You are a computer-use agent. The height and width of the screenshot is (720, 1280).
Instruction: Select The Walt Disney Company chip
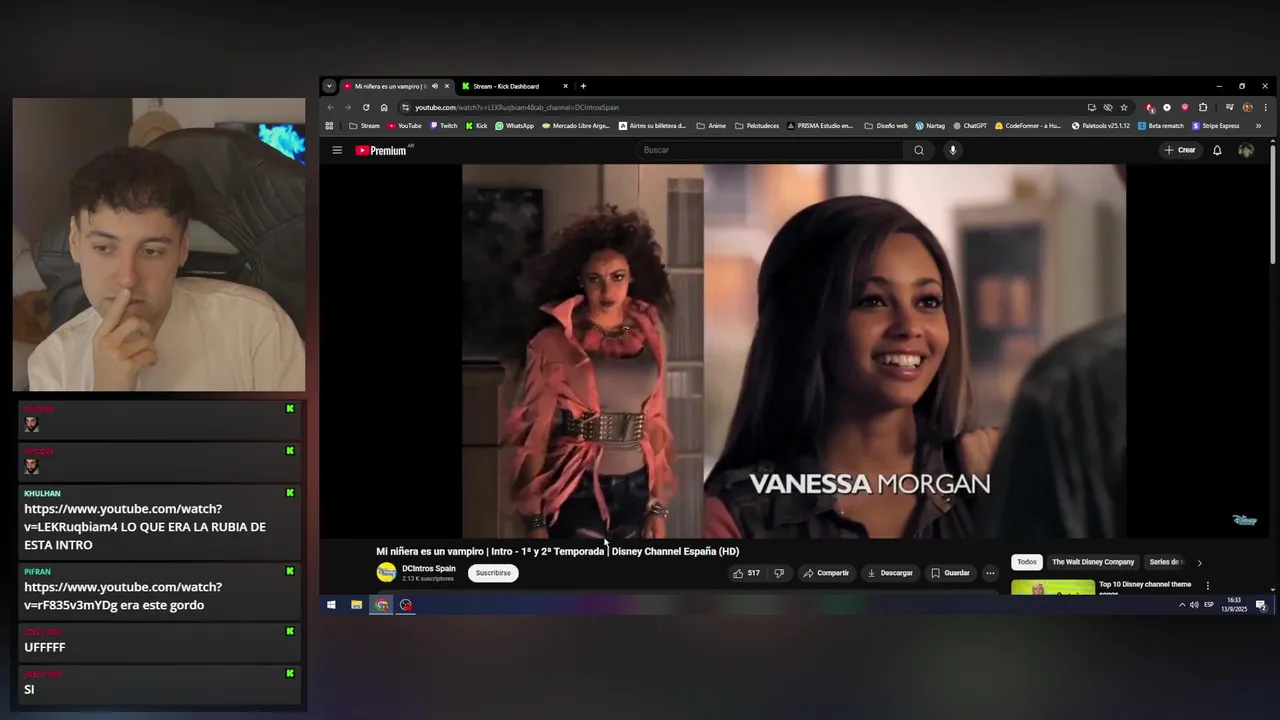coord(1093,562)
